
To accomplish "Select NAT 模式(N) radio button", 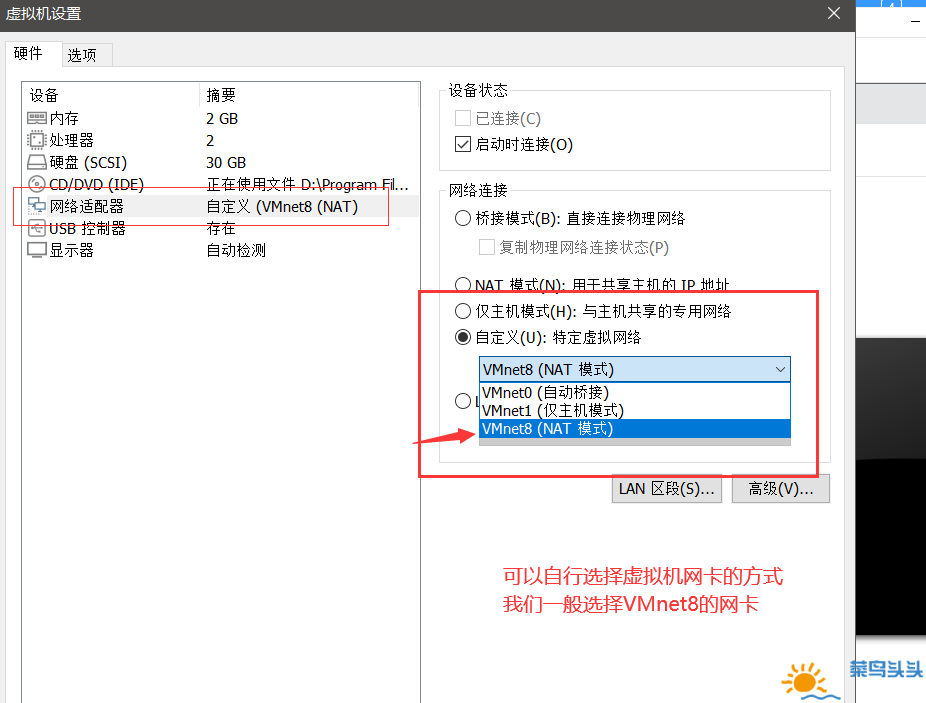I will [x=462, y=285].
